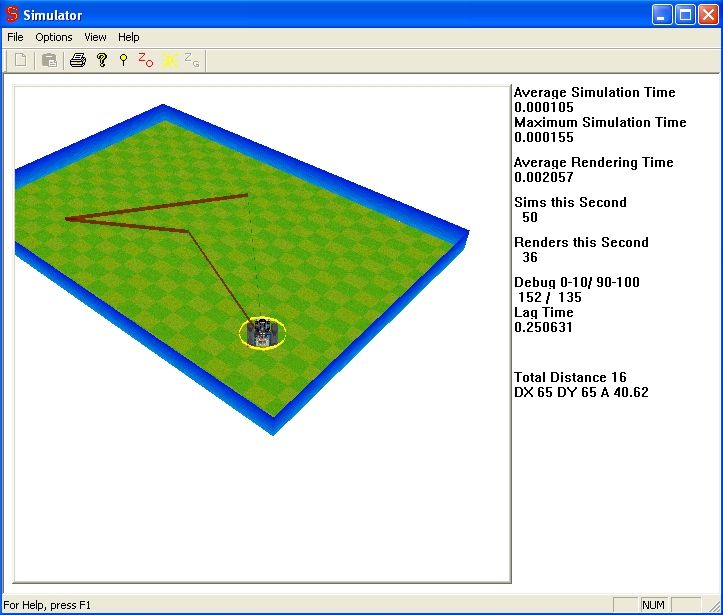Open the View menu
Viewport: 723px width, 615px height.
click(x=95, y=37)
